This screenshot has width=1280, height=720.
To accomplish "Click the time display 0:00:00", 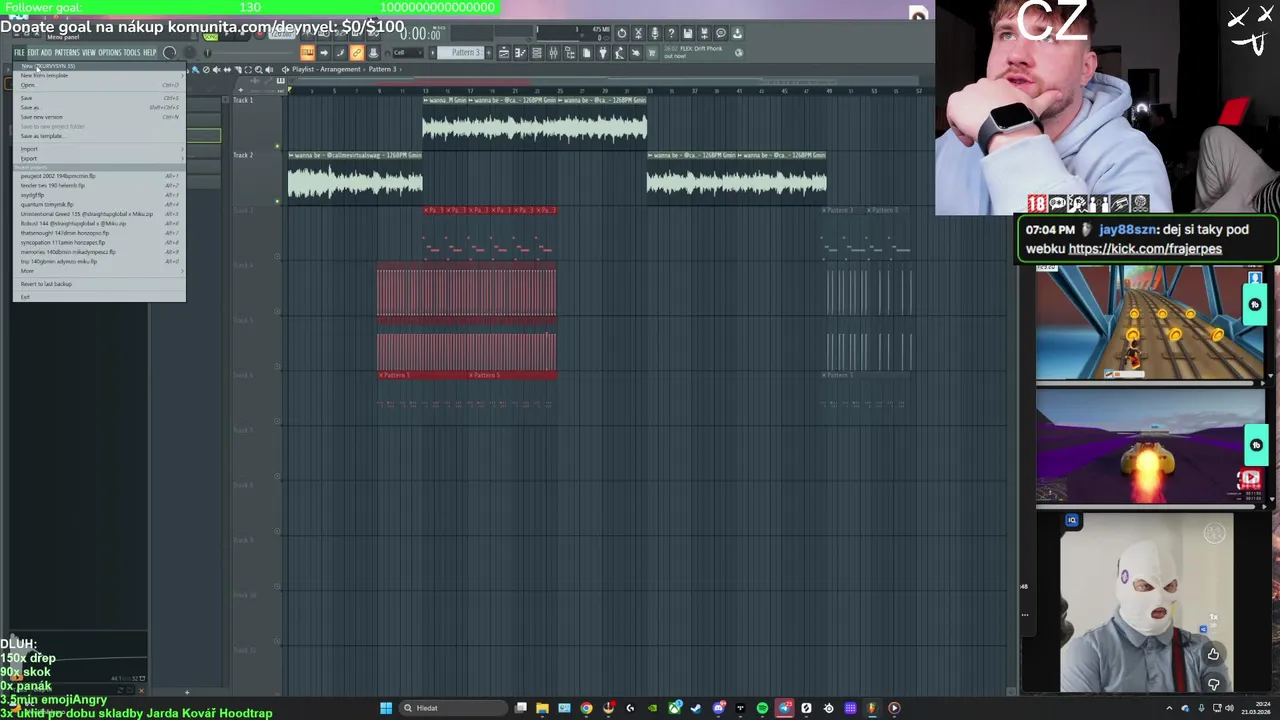I will click(x=421, y=36).
